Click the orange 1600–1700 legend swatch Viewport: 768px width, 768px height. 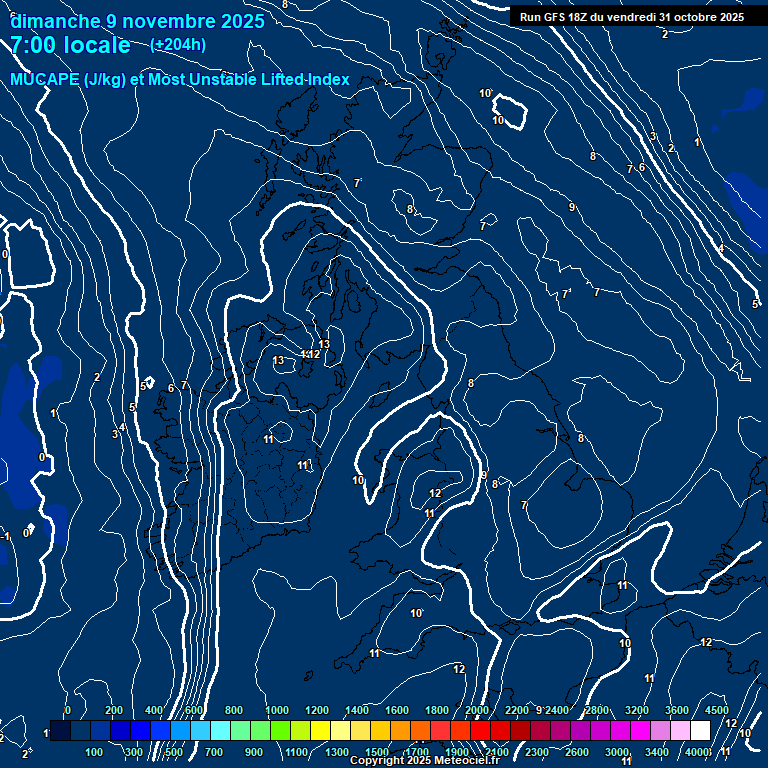point(401,730)
